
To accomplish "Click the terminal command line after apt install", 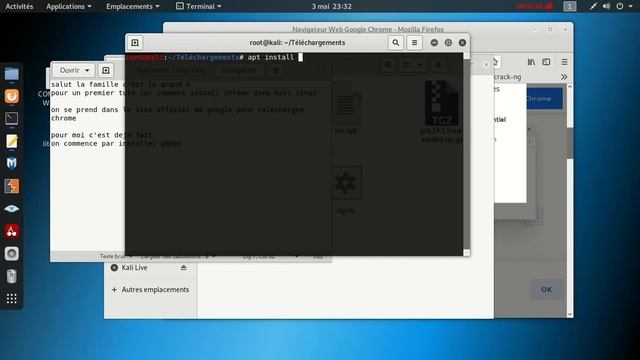I will 300,57.
